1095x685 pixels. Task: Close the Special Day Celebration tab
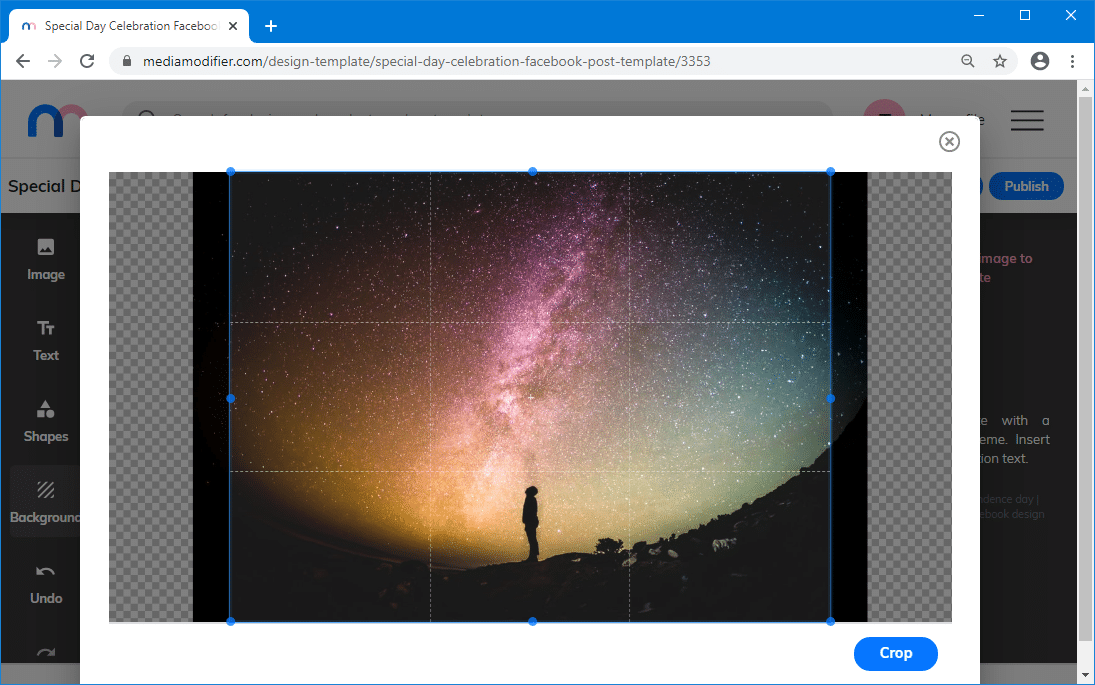[233, 26]
